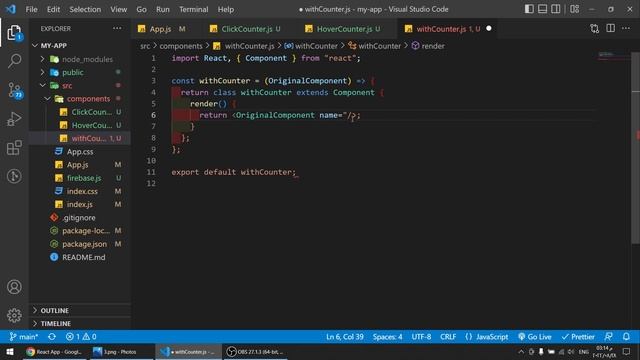Click main branch in status bar
Viewport: 640px width, 360px height.
pos(24,337)
